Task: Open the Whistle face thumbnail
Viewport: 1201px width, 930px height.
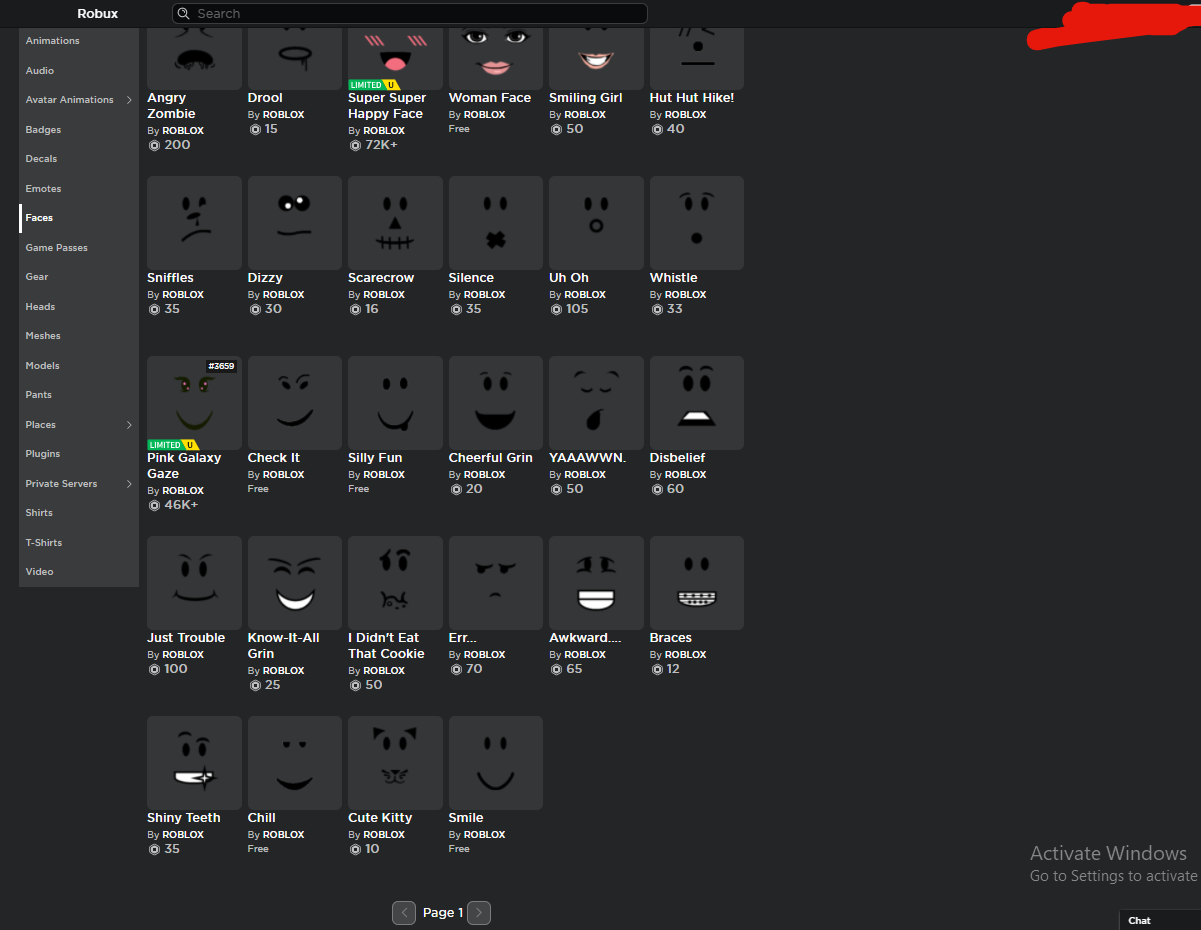Action: (x=697, y=223)
